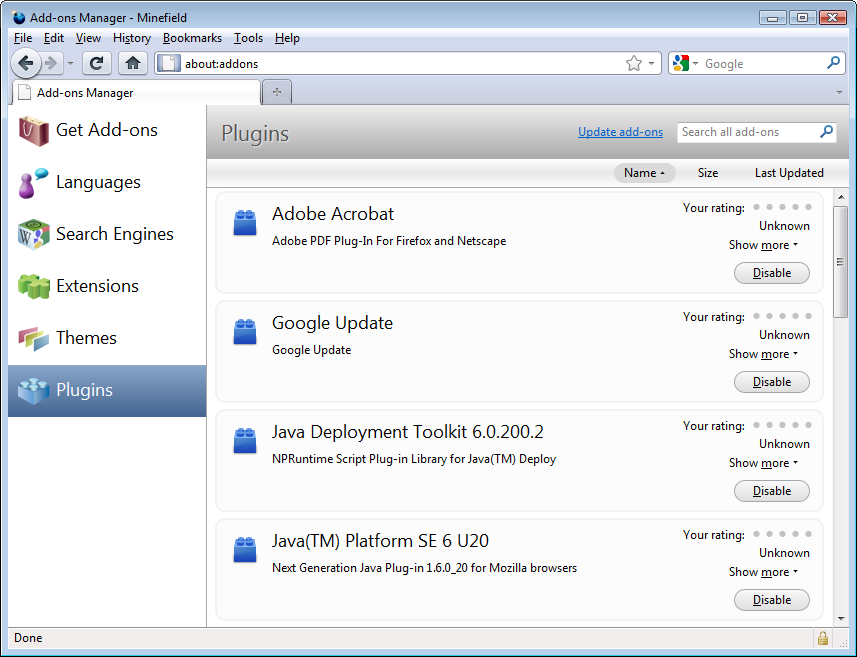Click the Search Engines cube icon
This screenshot has width=857, height=657.
pos(33,234)
